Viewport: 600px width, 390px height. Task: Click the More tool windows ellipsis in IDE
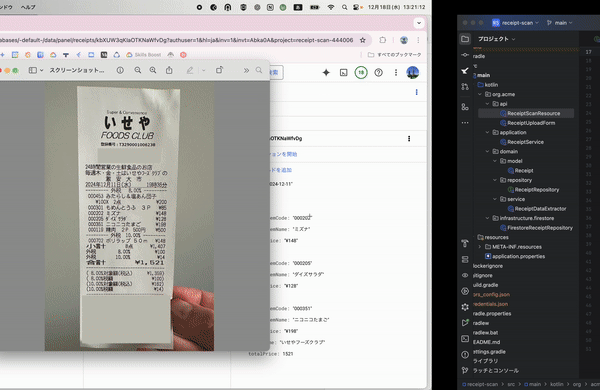pyautogui.click(x=465, y=123)
